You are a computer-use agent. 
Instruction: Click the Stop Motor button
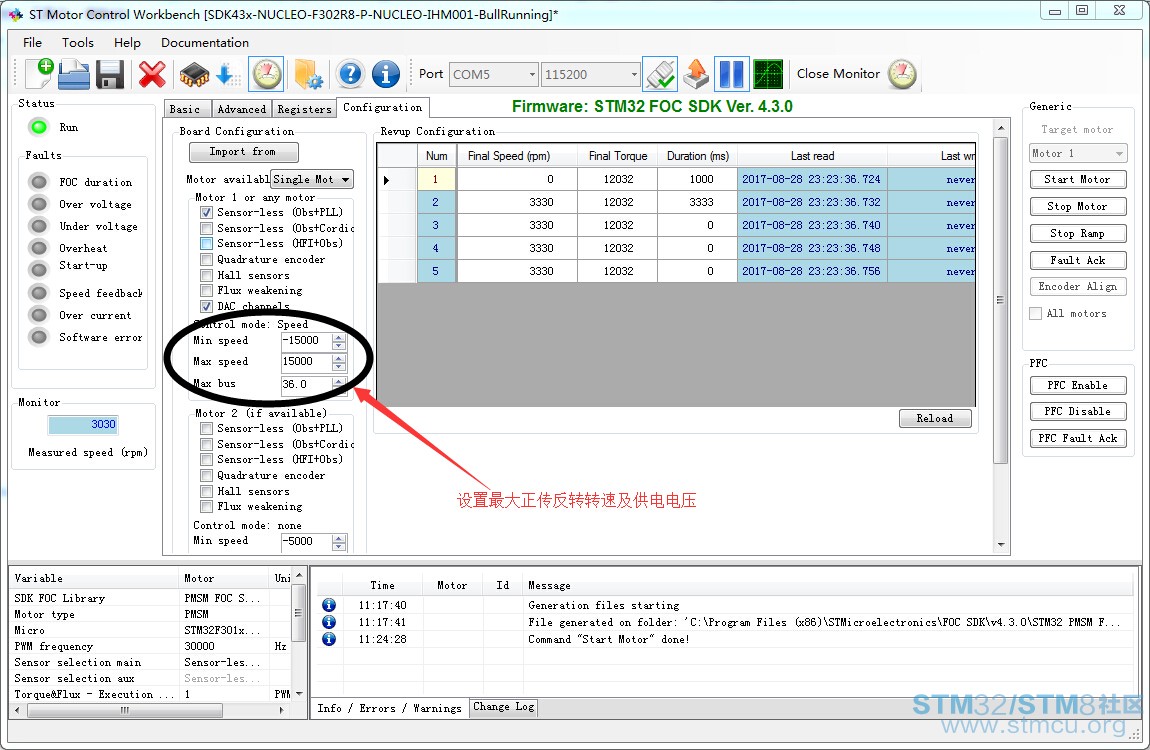coord(1077,206)
